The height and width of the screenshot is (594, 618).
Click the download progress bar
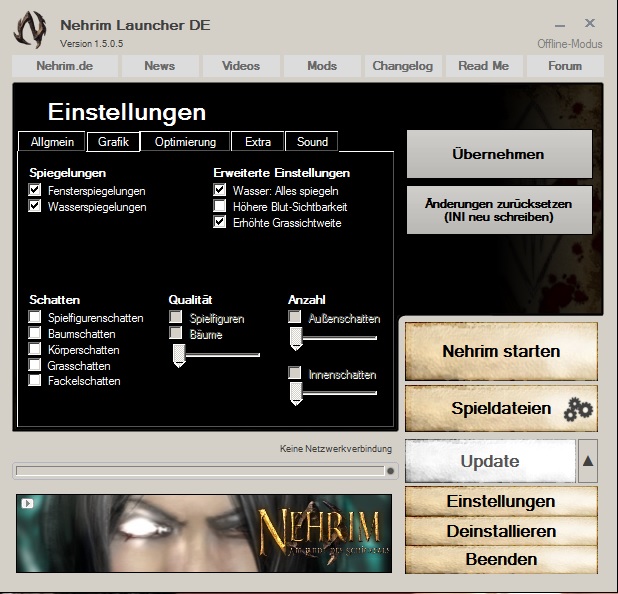200,471
